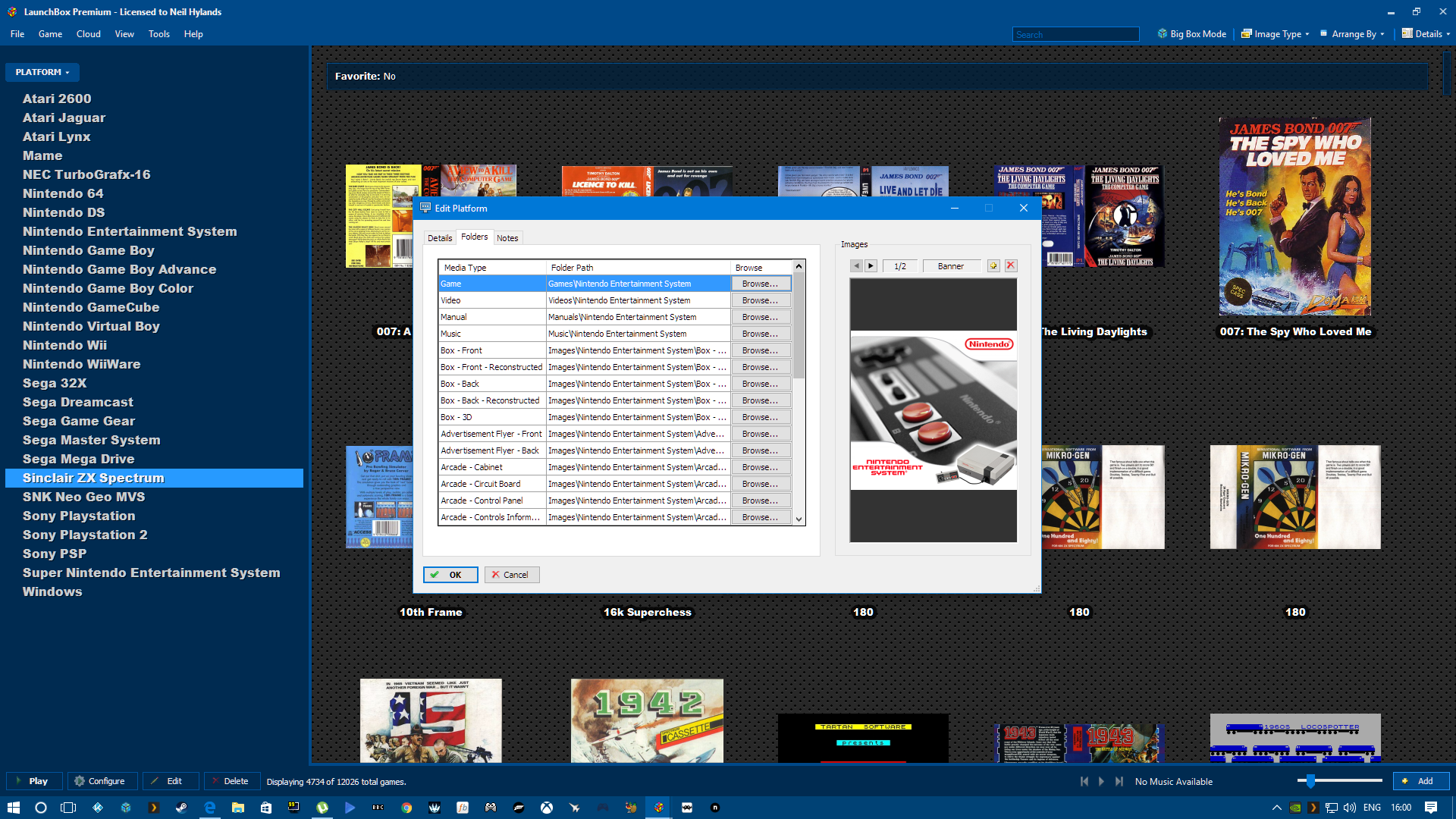The image size is (1456, 819).
Task: Open the BBC app taskbar icon
Action: pyautogui.click(x=378, y=808)
